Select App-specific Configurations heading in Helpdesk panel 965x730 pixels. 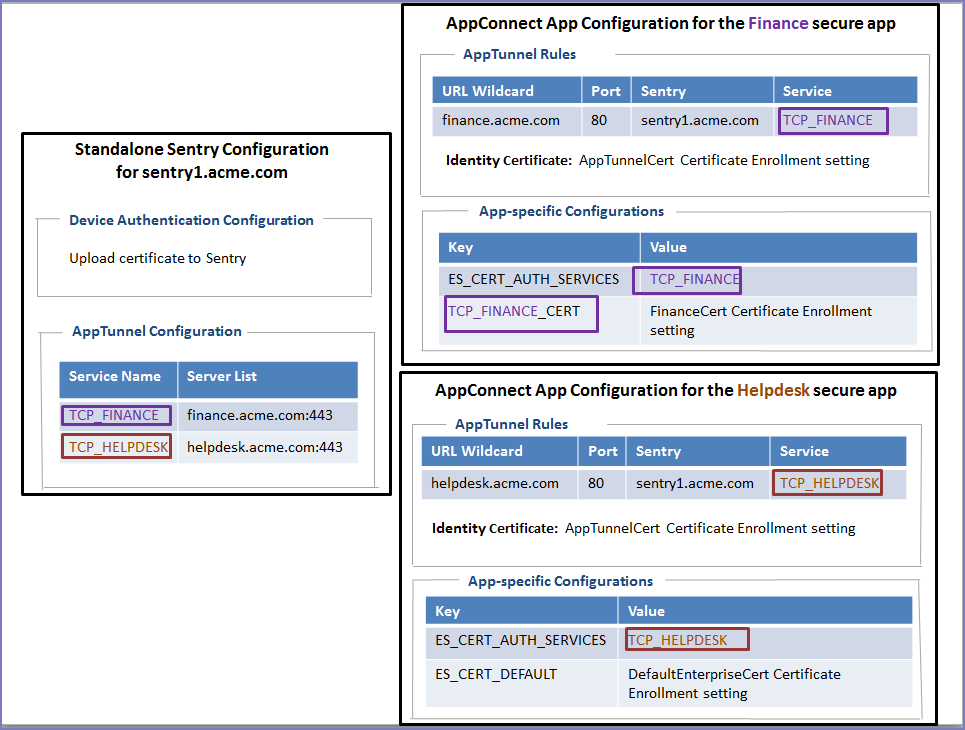[561, 581]
